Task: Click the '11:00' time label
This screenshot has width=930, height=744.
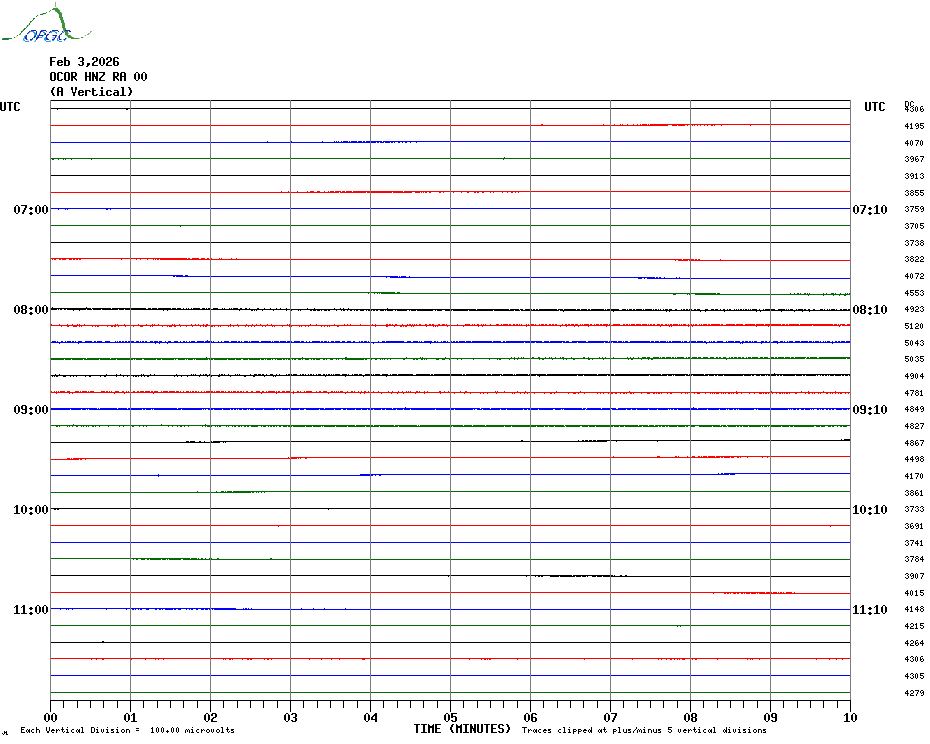Action: pos(31,610)
